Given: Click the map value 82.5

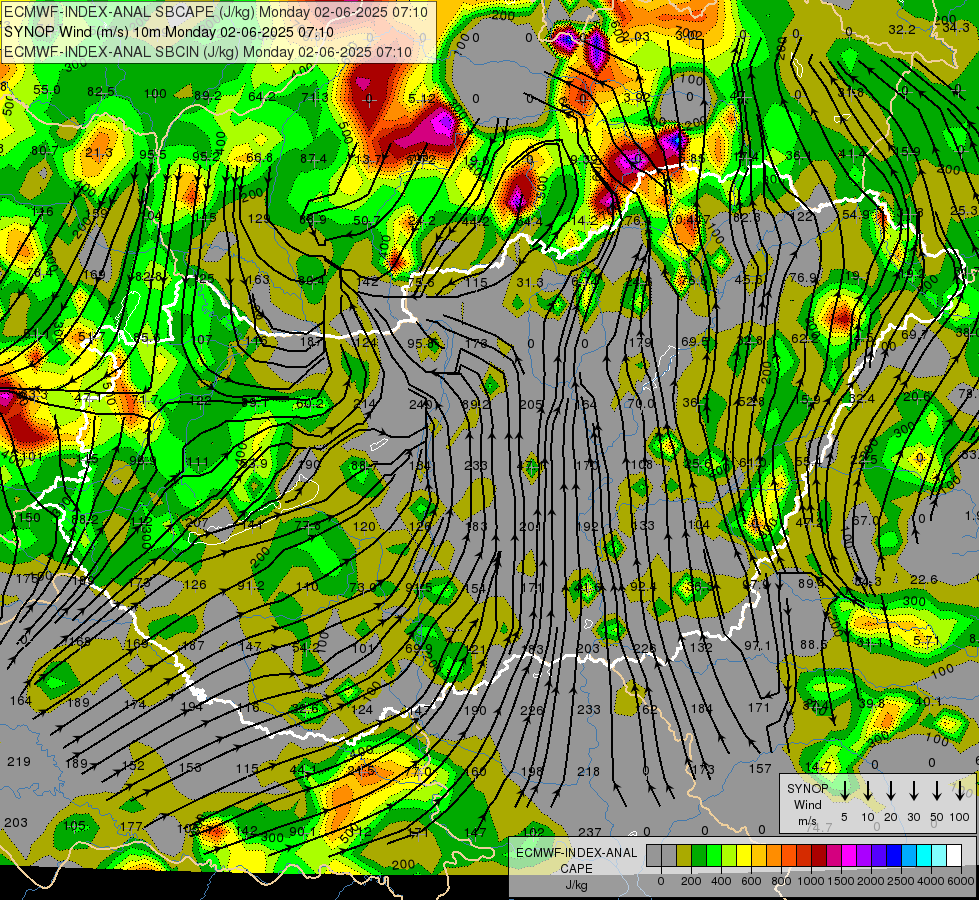Looking at the screenshot, I should tap(101, 92).
